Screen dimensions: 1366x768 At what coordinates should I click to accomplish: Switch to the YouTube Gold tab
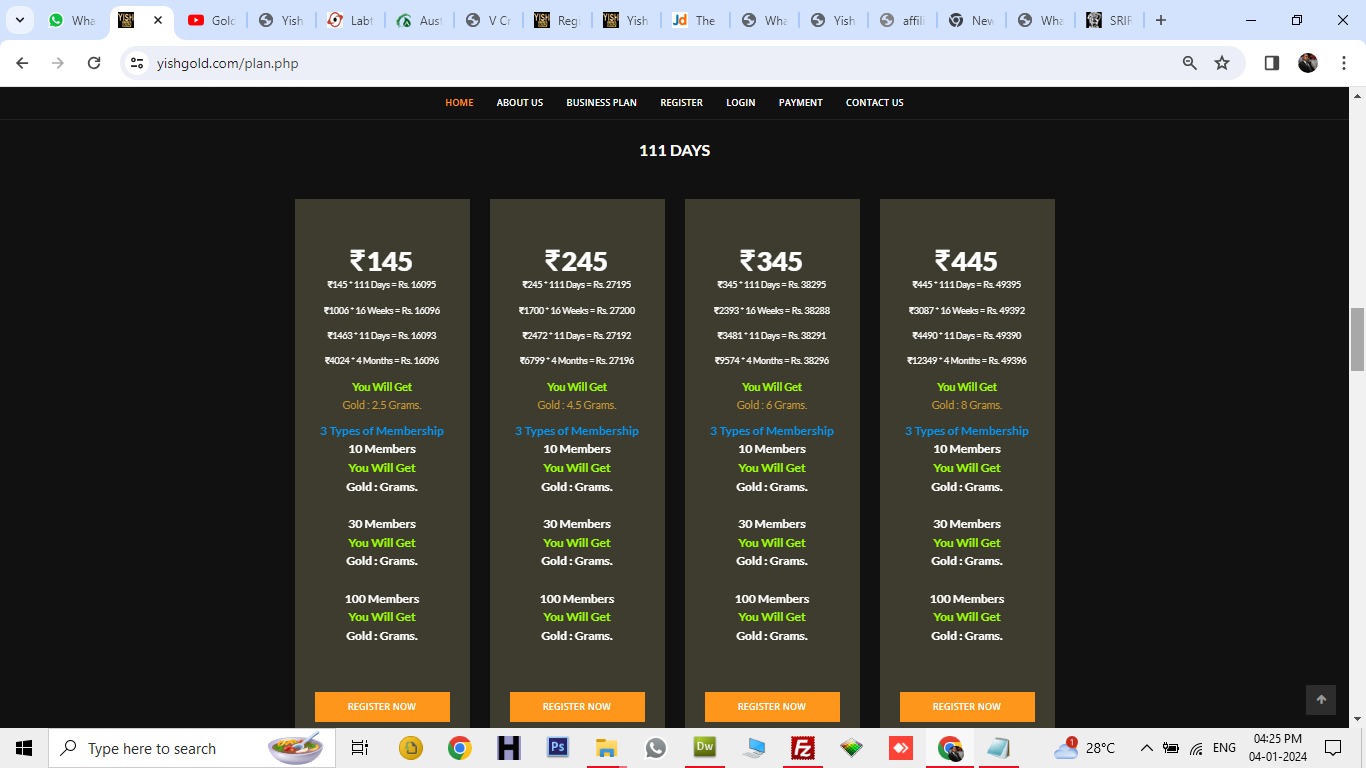(x=212, y=20)
